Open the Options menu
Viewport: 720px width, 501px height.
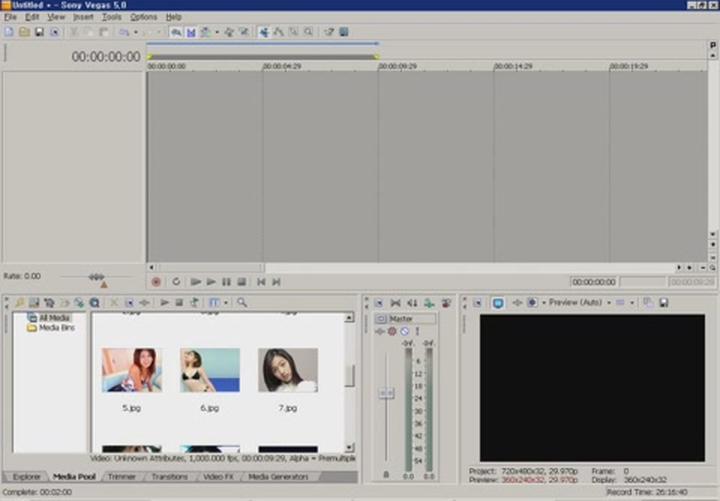tap(143, 17)
